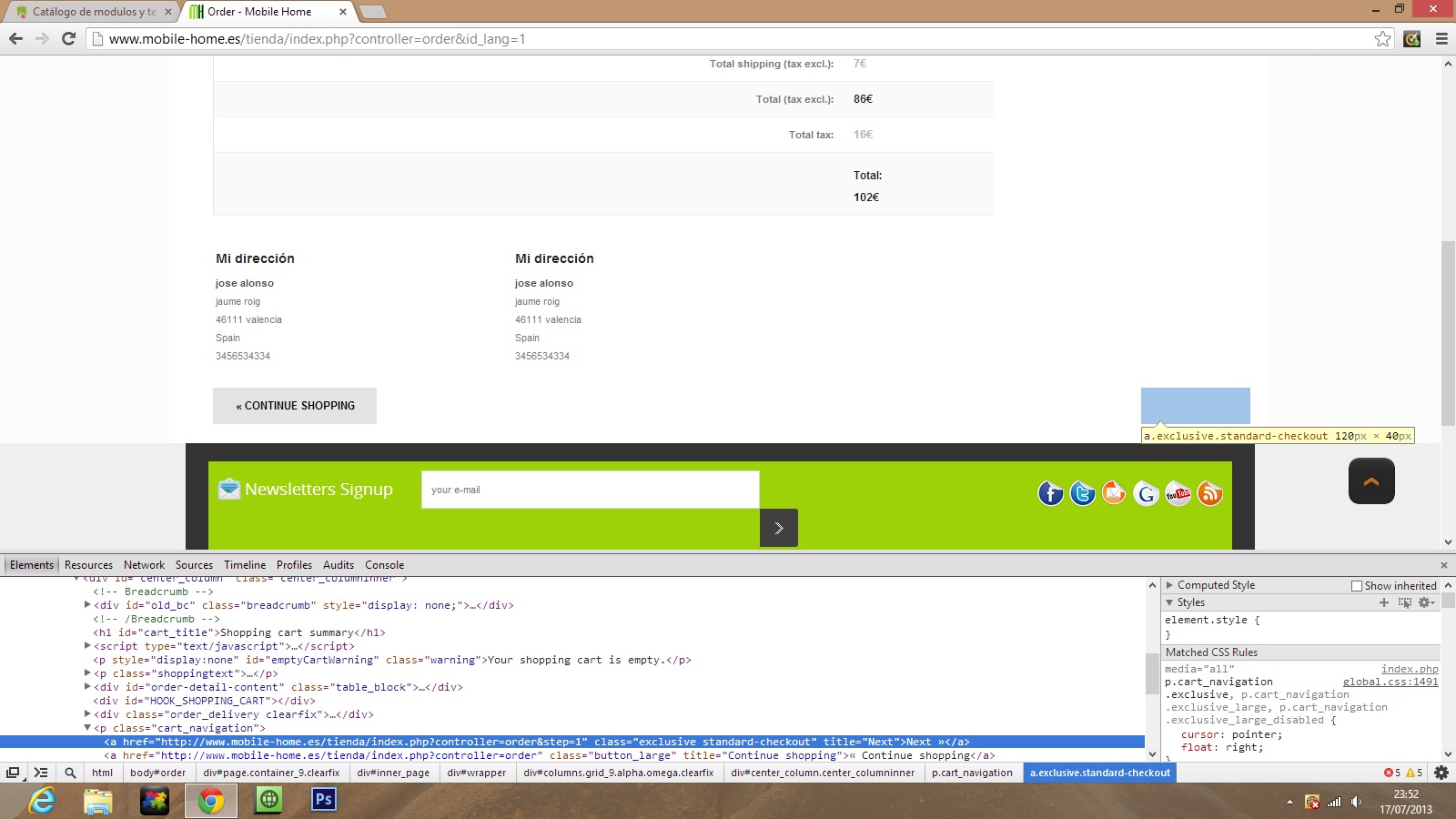Open the Twitter social icon
This screenshot has height=819, width=1456.
pyautogui.click(x=1083, y=493)
